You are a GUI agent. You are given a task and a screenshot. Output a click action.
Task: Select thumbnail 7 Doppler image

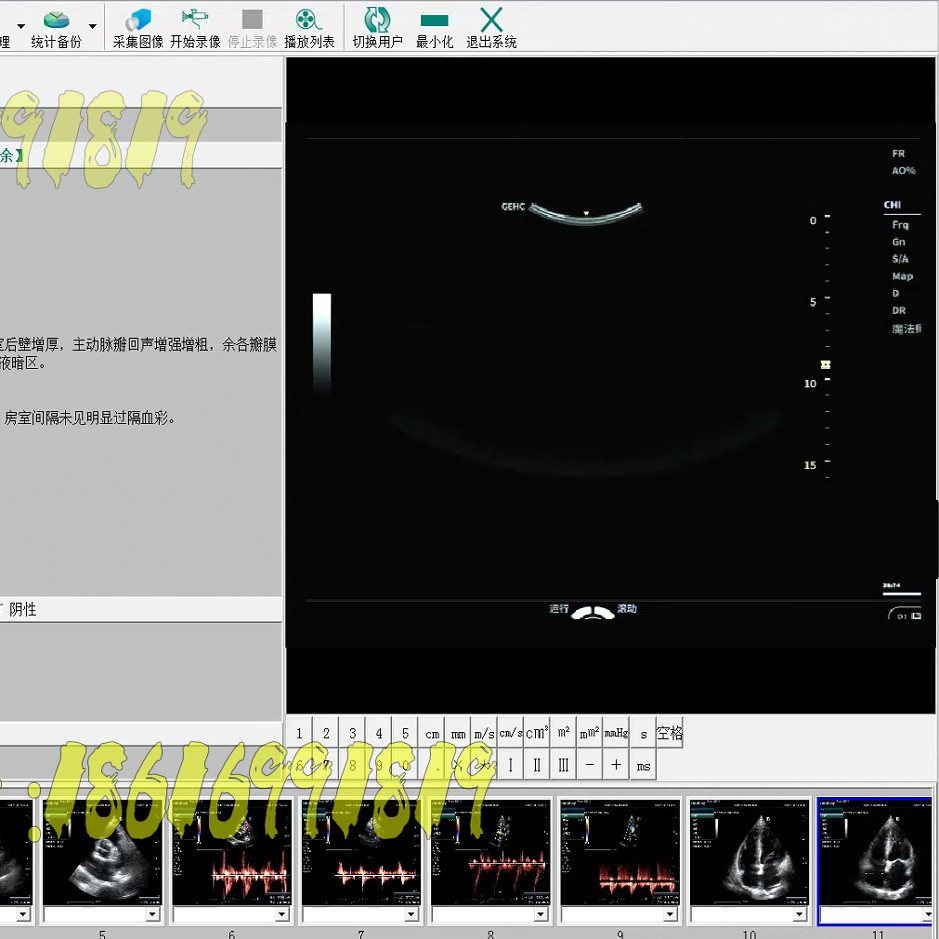[x=361, y=852]
